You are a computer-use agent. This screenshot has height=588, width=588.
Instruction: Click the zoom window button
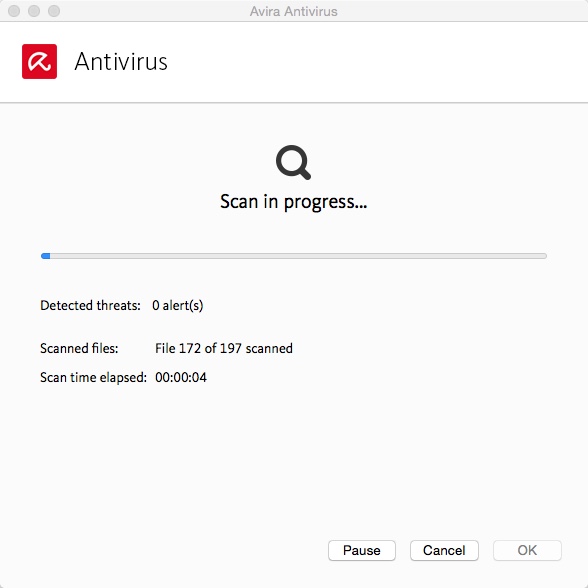pos(54,11)
